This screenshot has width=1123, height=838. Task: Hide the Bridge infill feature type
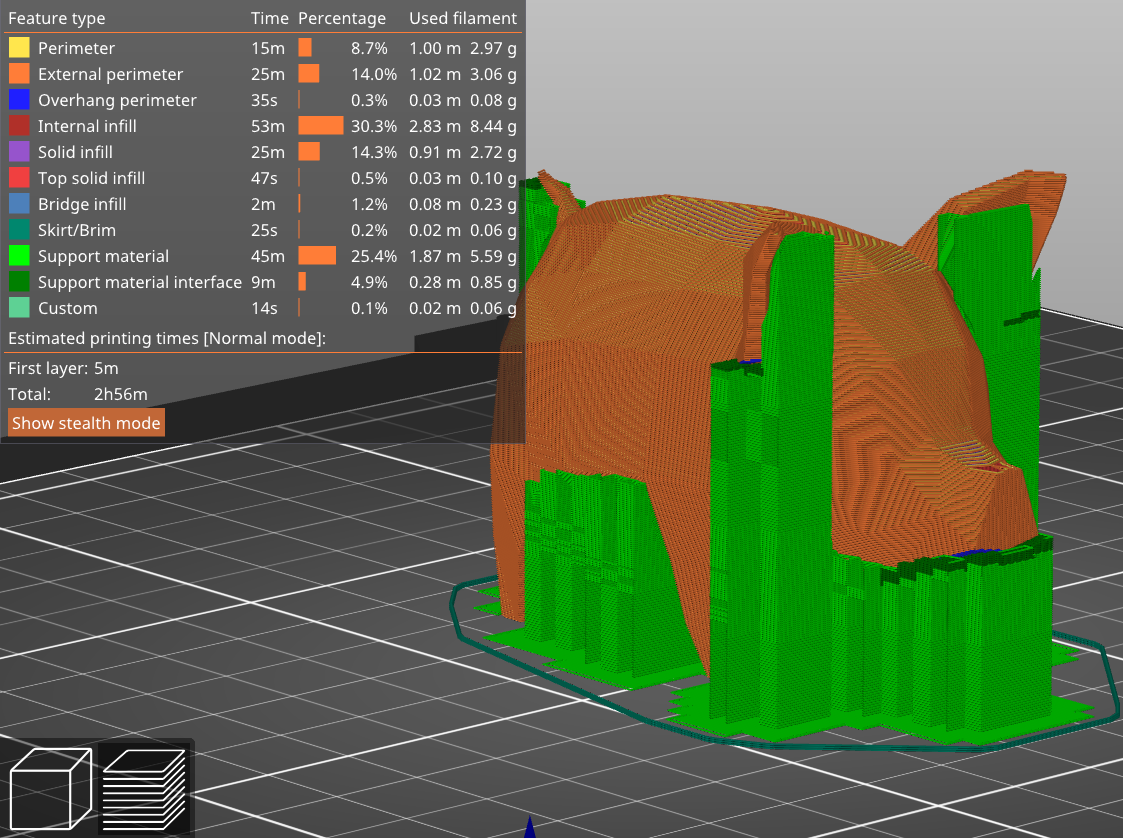pos(82,204)
